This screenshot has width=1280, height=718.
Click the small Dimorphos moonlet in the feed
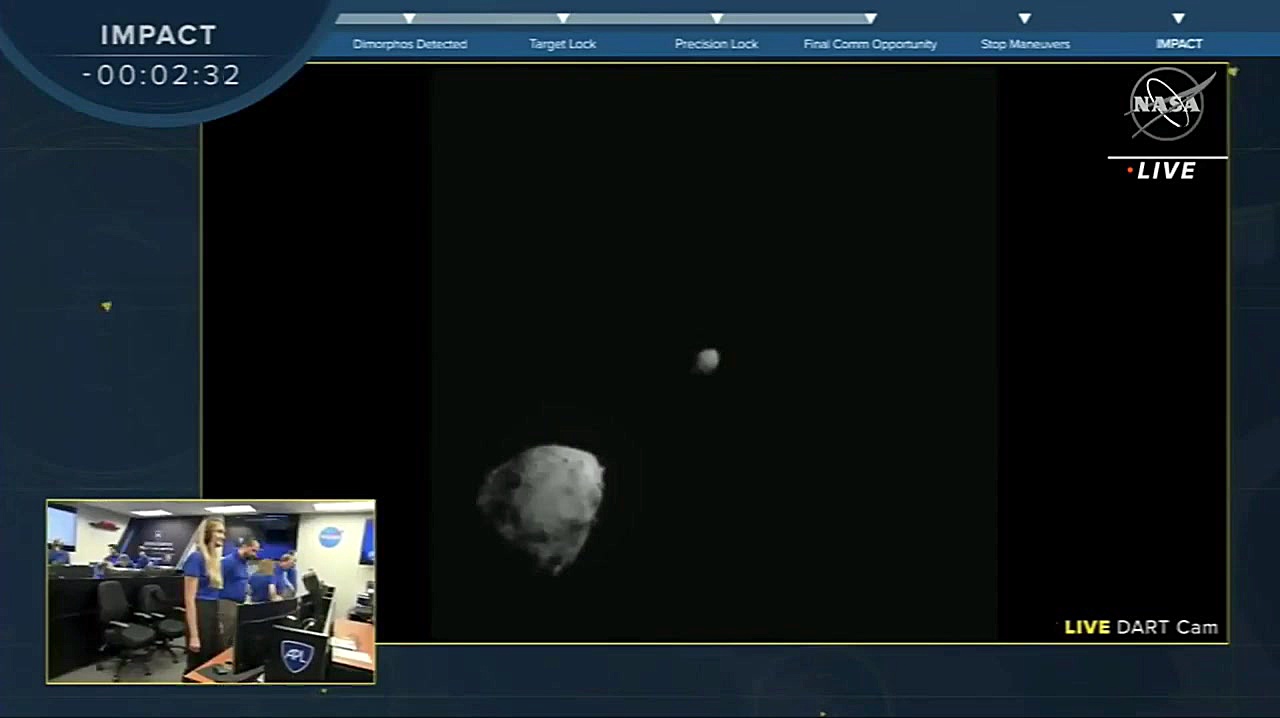(707, 360)
